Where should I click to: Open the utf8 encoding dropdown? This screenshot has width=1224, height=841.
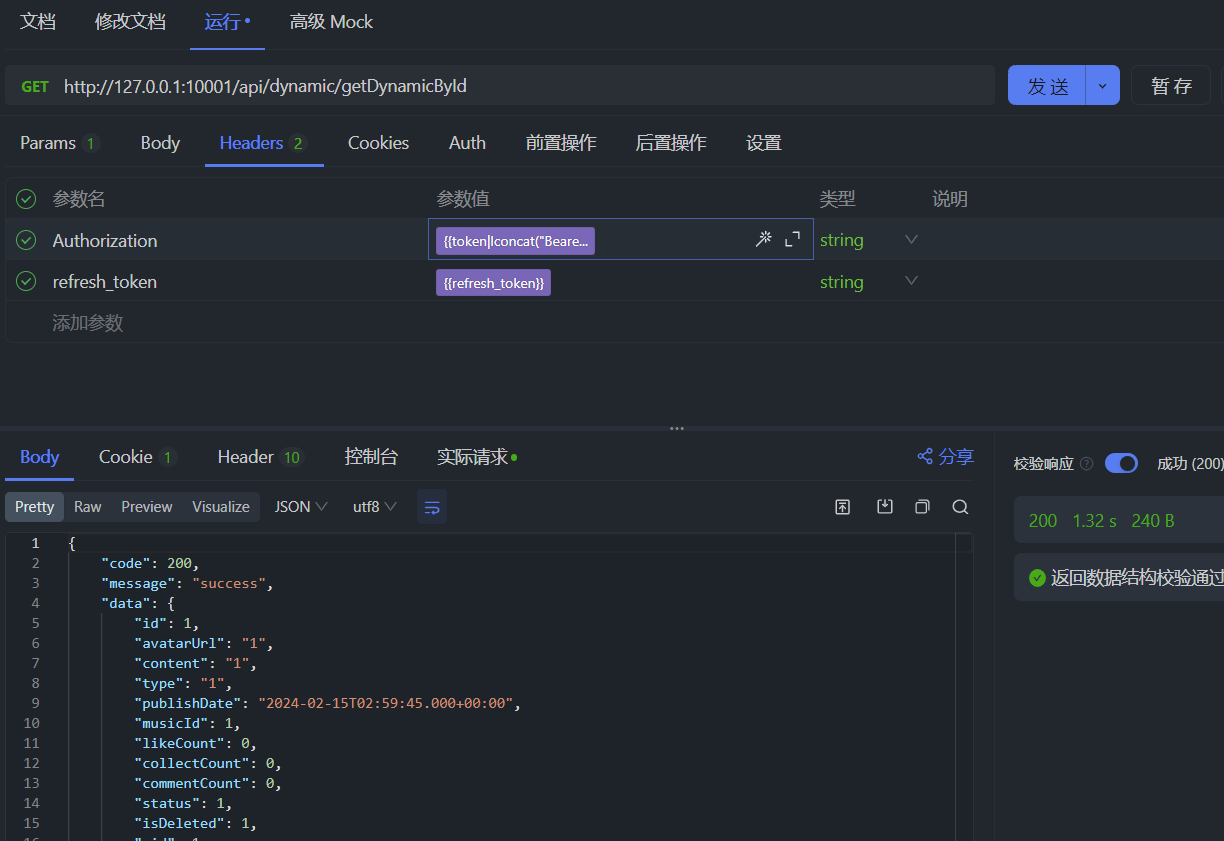[372, 507]
